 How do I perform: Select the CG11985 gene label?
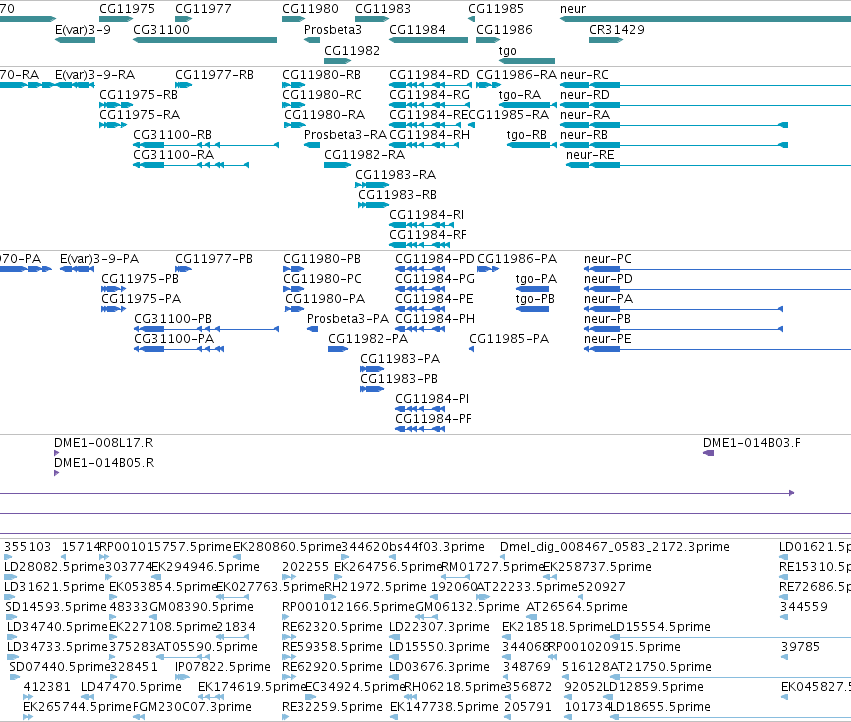click(496, 9)
